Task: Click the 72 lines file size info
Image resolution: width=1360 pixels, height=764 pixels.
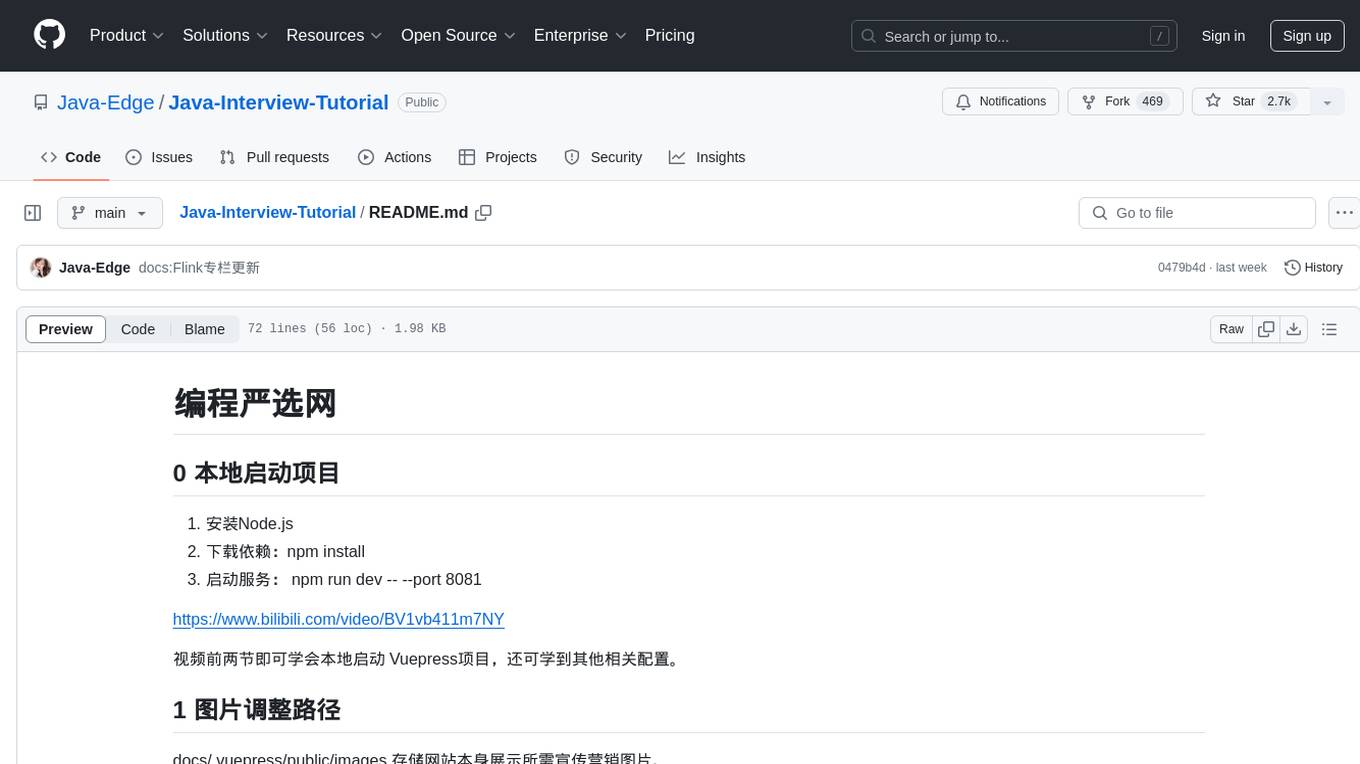Action: point(346,329)
